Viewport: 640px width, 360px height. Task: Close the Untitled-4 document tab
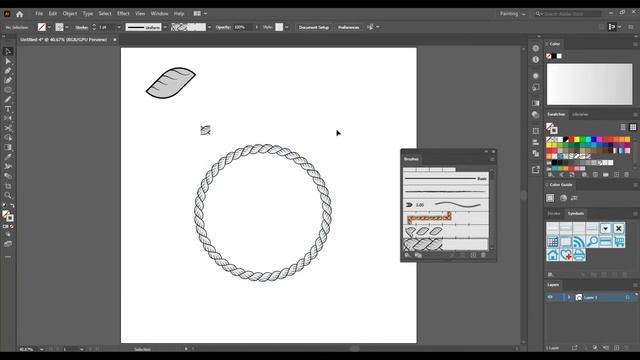click(x=115, y=40)
